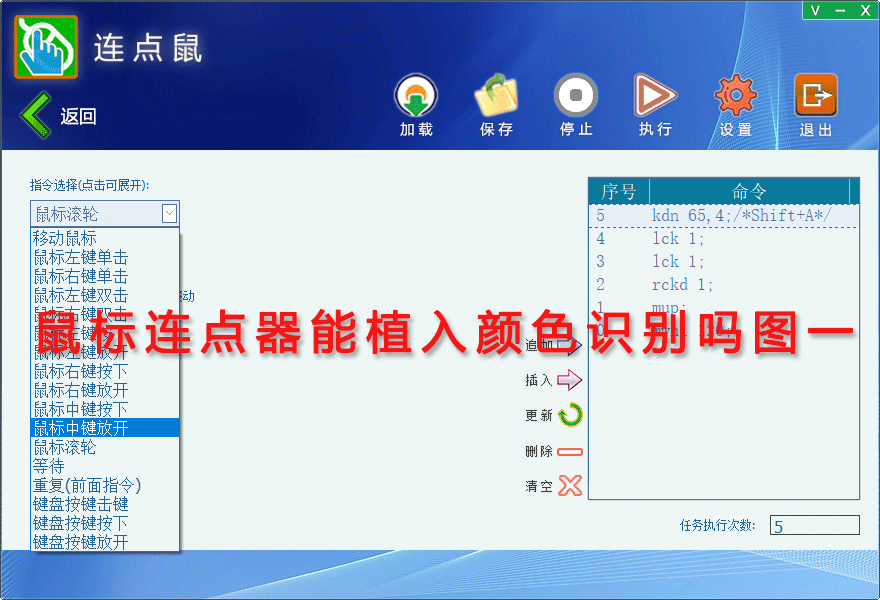Select 鼠标右键按下 in the command list
Viewport: 880px width, 600px height.
point(105,372)
